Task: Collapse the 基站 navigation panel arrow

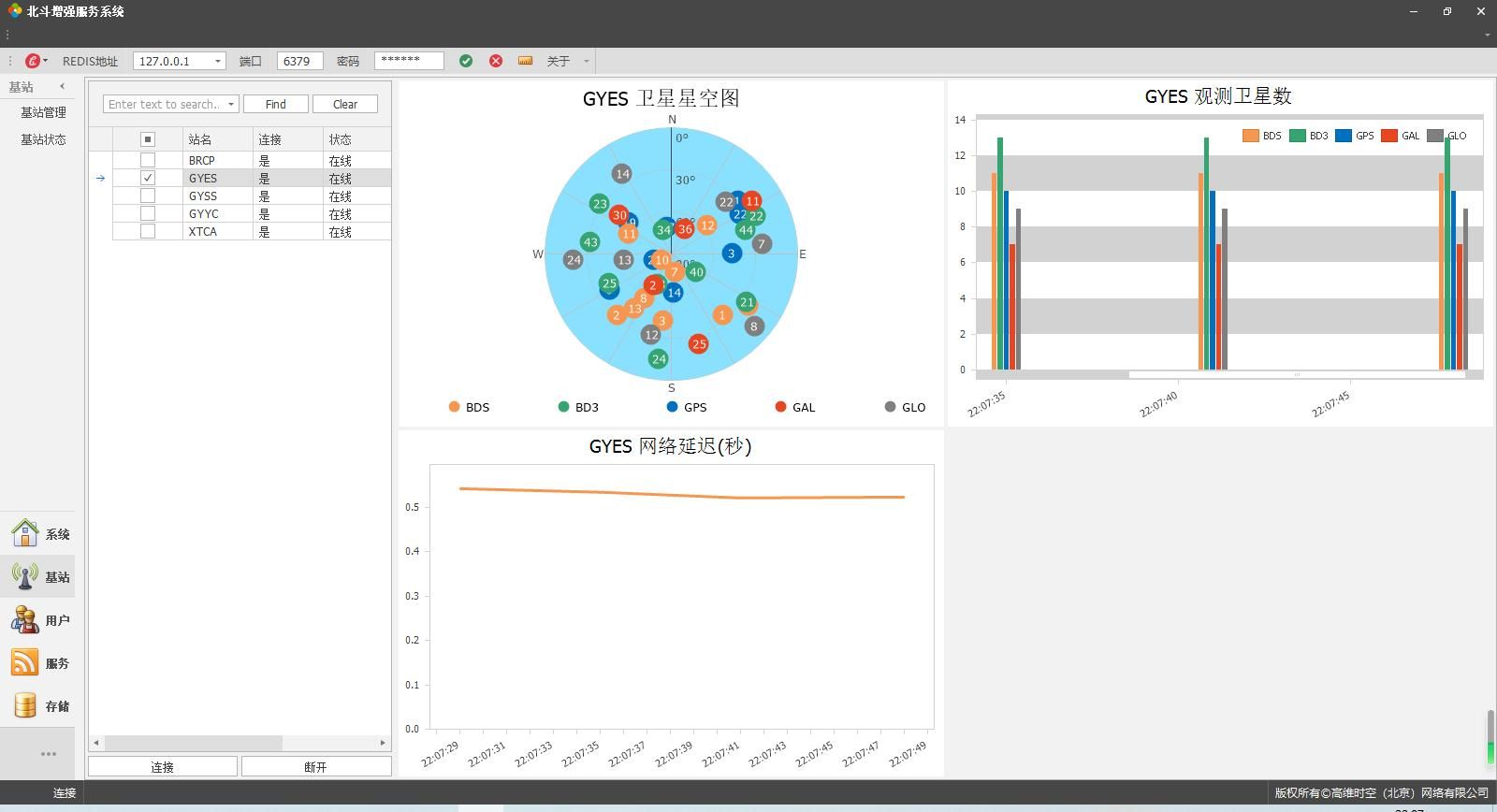Action: [63, 87]
